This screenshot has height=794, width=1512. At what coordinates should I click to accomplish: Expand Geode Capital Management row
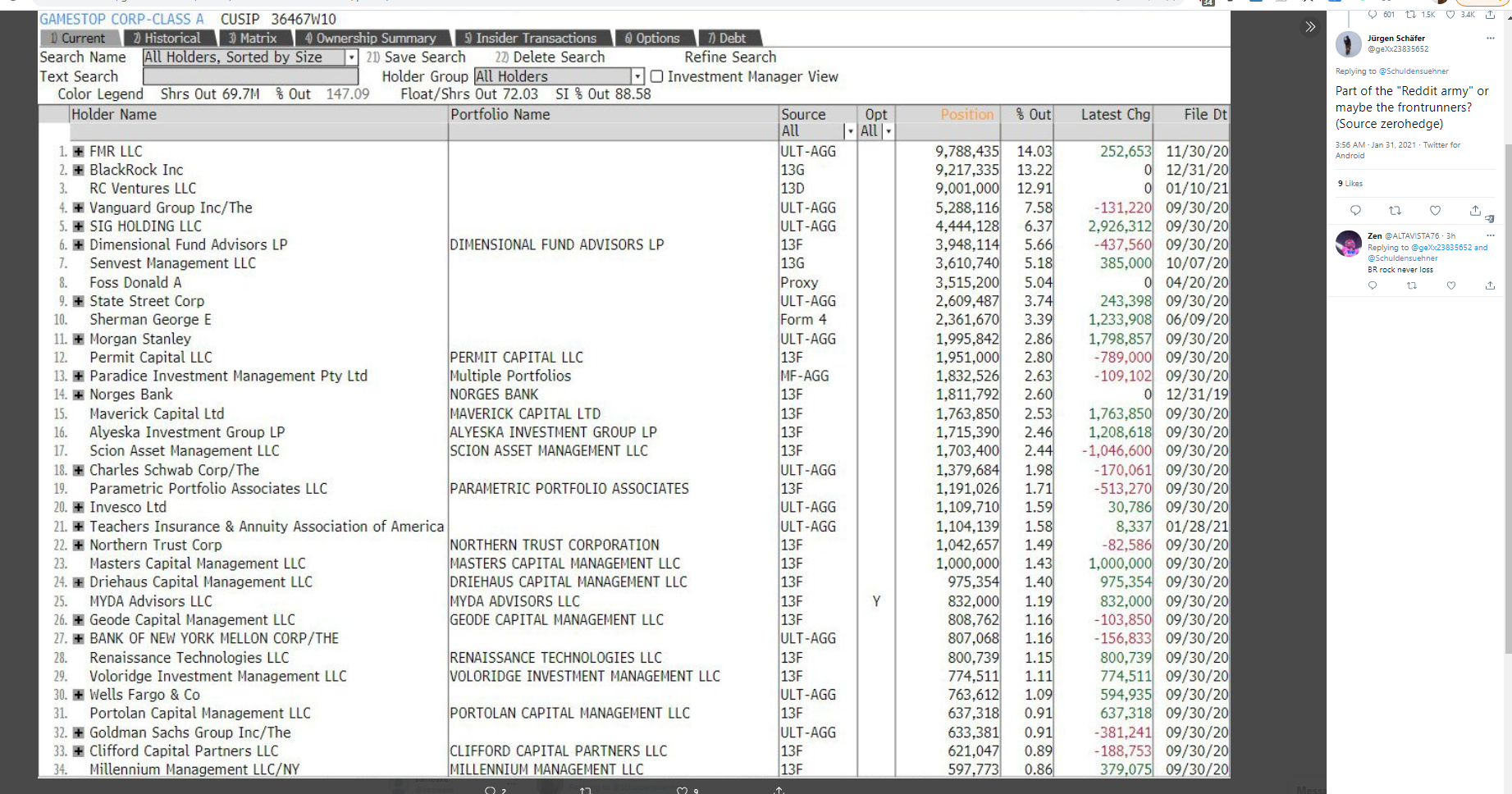[79, 620]
